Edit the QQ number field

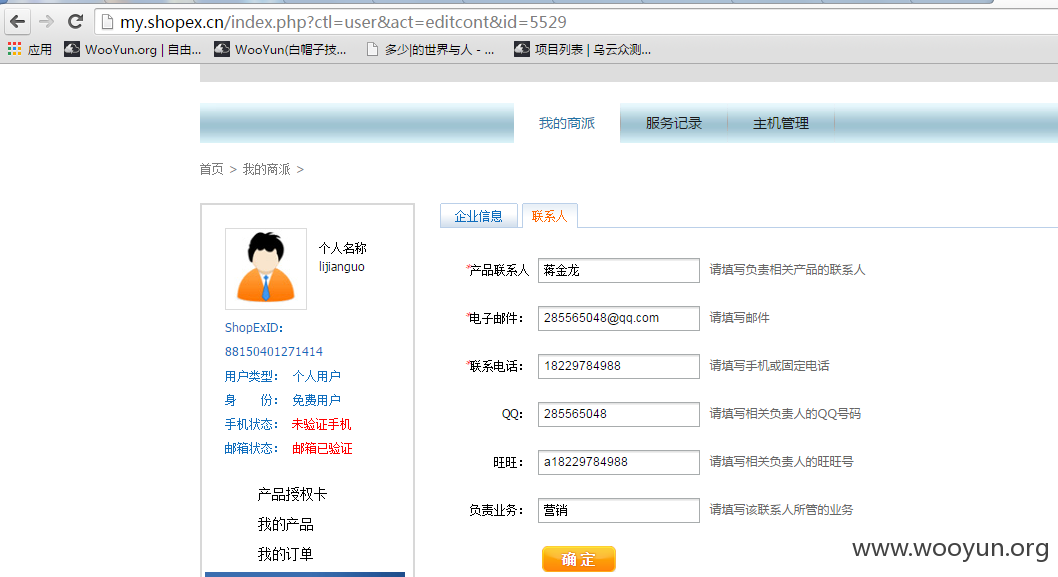(x=619, y=414)
